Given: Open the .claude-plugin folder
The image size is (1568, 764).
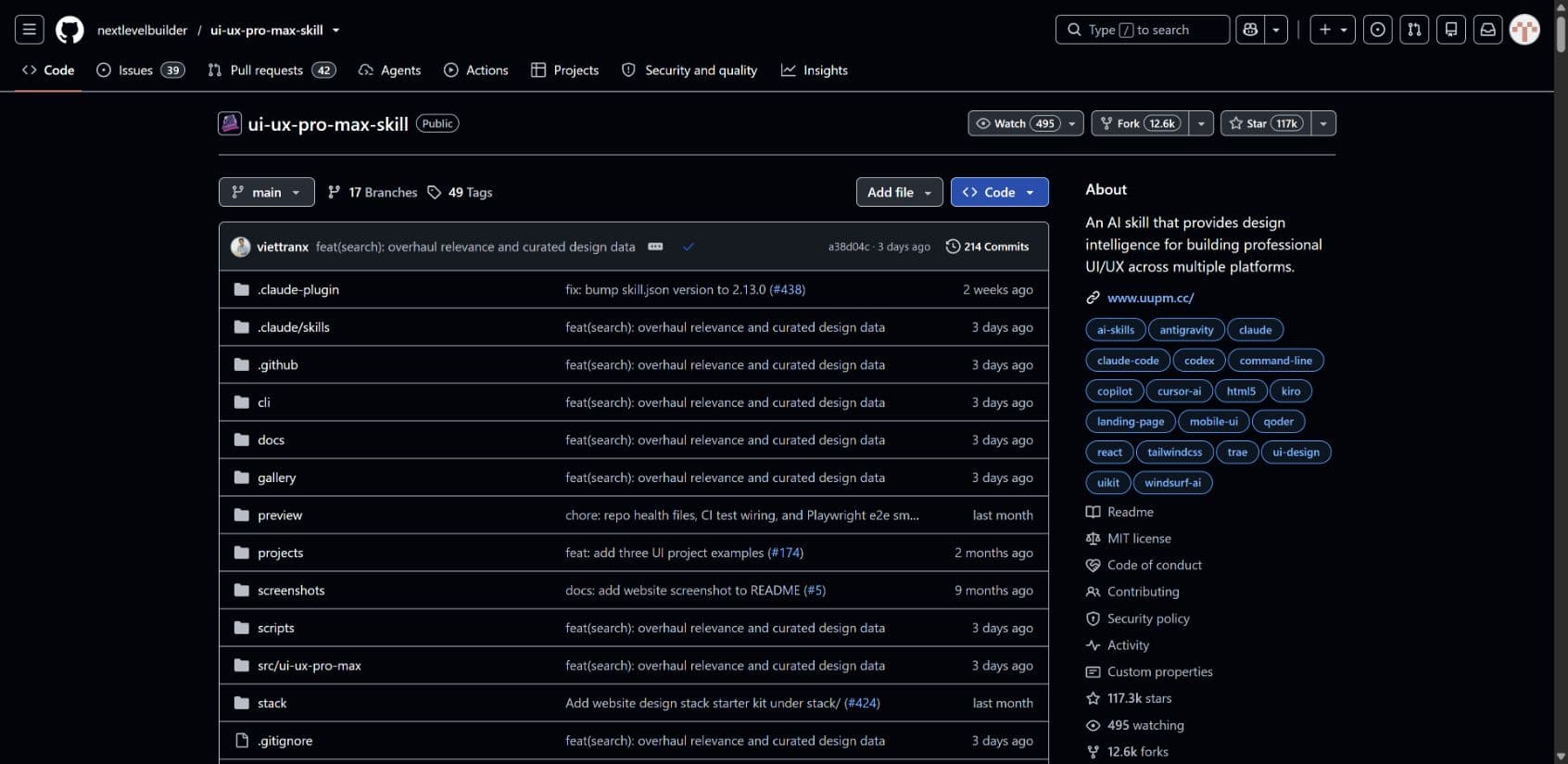Looking at the screenshot, I should (298, 290).
